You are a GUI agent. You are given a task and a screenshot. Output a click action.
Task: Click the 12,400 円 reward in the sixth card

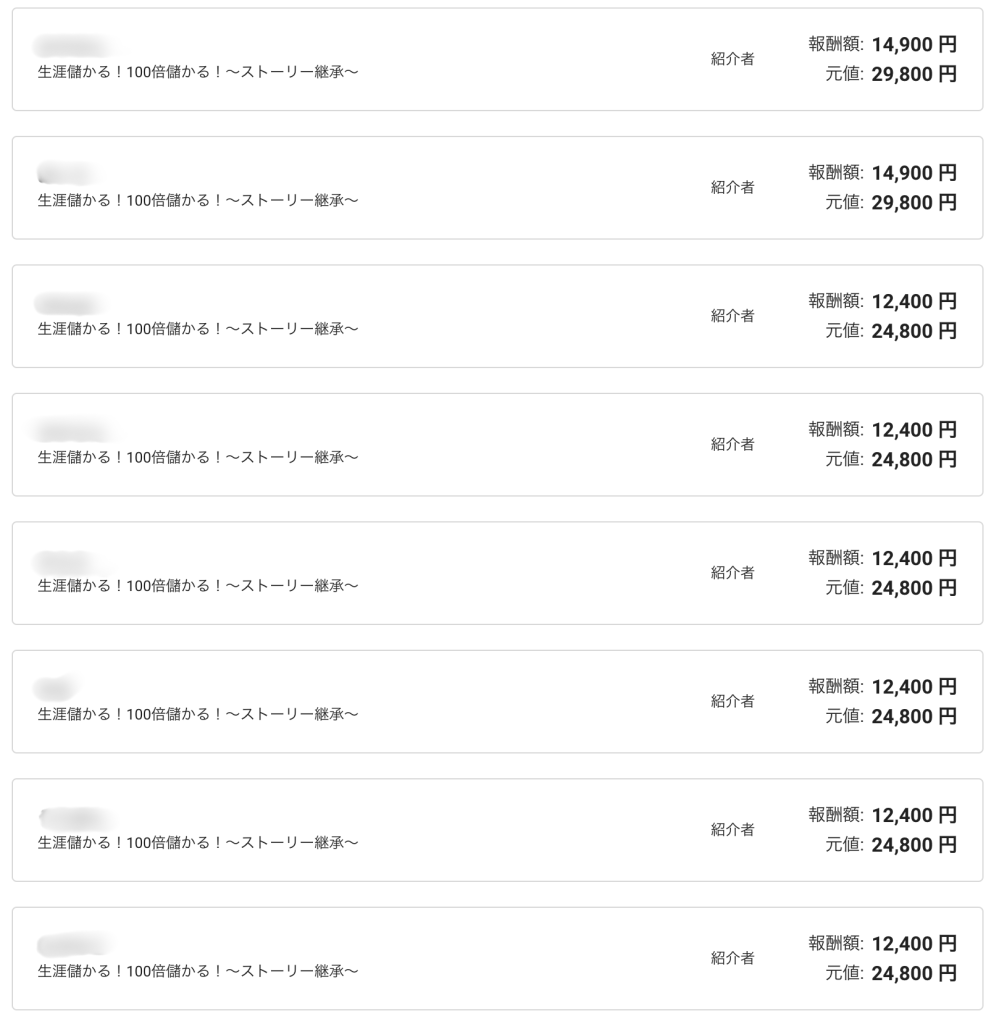914,687
